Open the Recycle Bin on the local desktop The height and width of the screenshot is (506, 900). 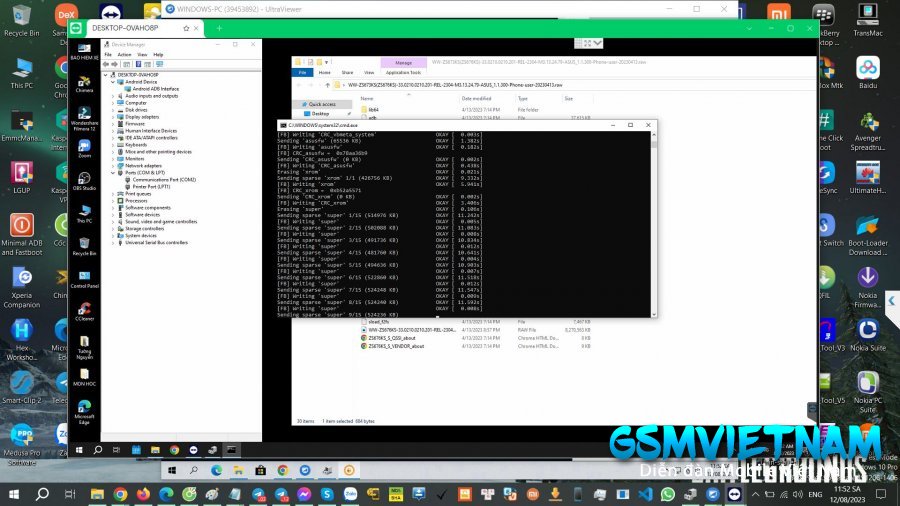click(21, 21)
